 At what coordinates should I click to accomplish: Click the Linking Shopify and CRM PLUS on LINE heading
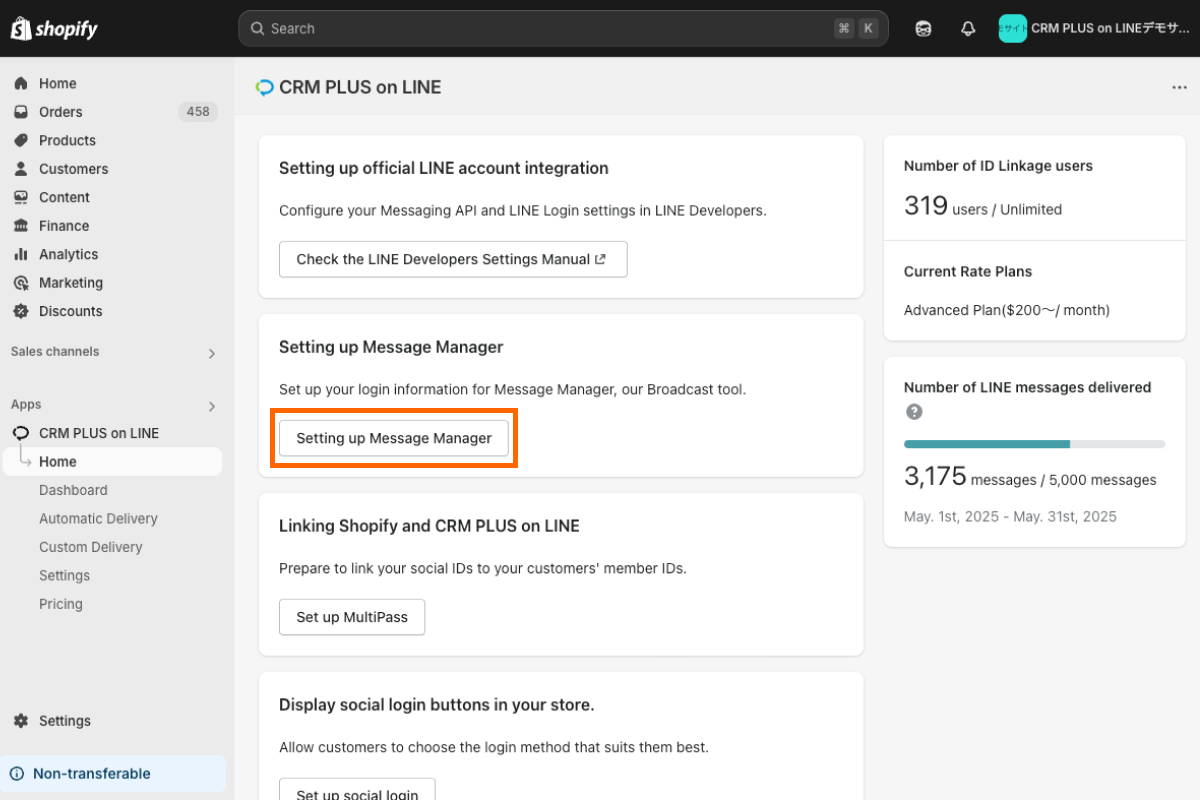pos(429,526)
